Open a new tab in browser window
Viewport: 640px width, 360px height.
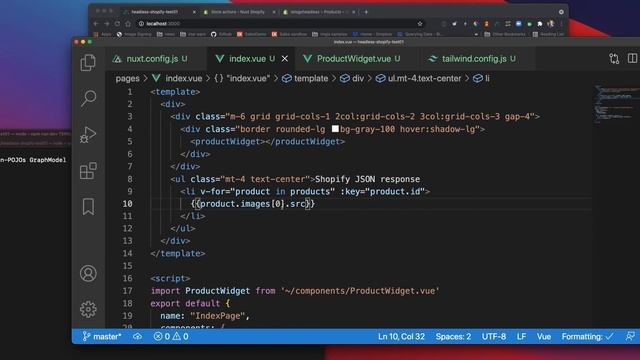[366, 12]
